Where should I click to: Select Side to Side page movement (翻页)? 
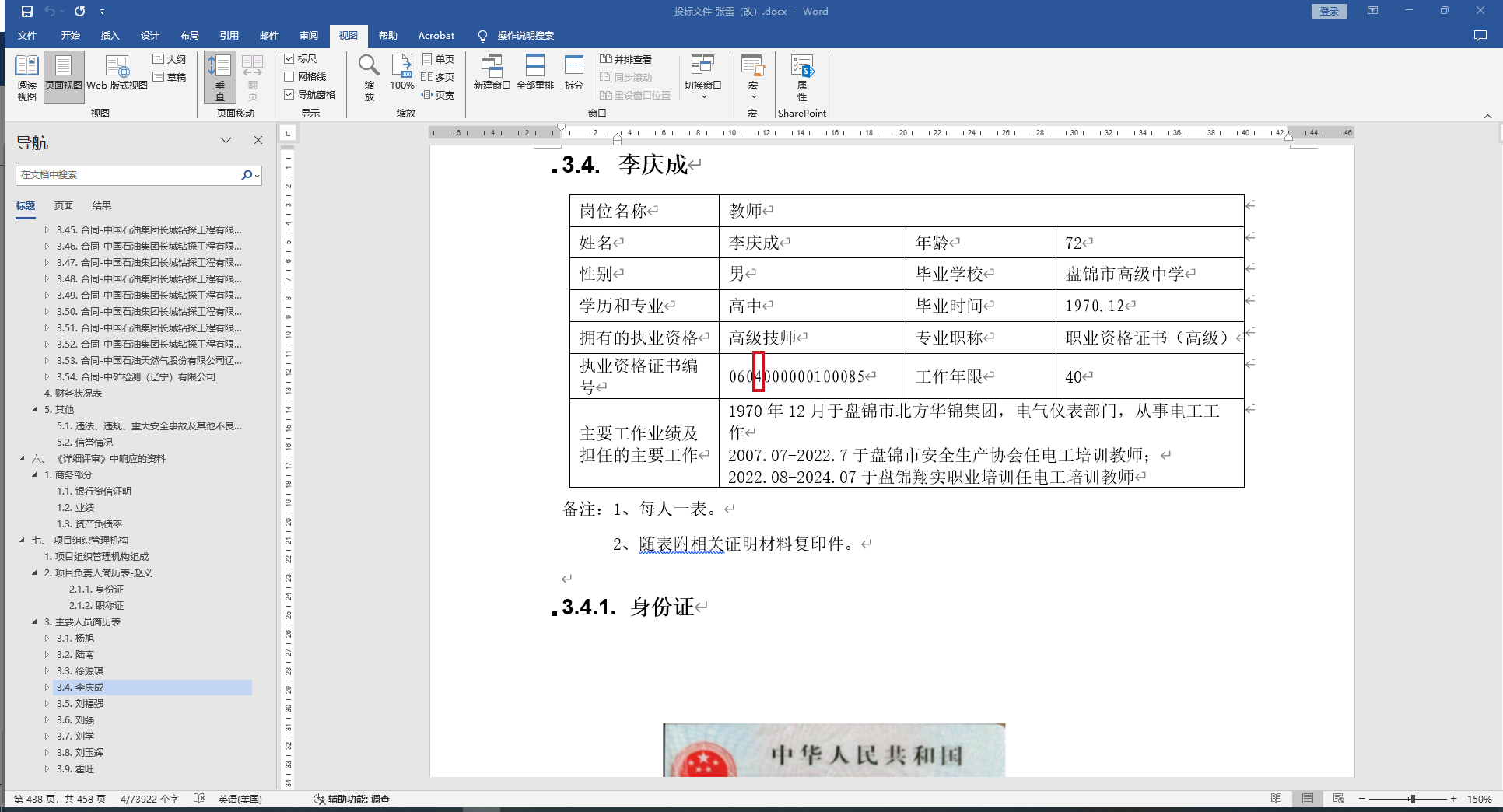point(252,78)
